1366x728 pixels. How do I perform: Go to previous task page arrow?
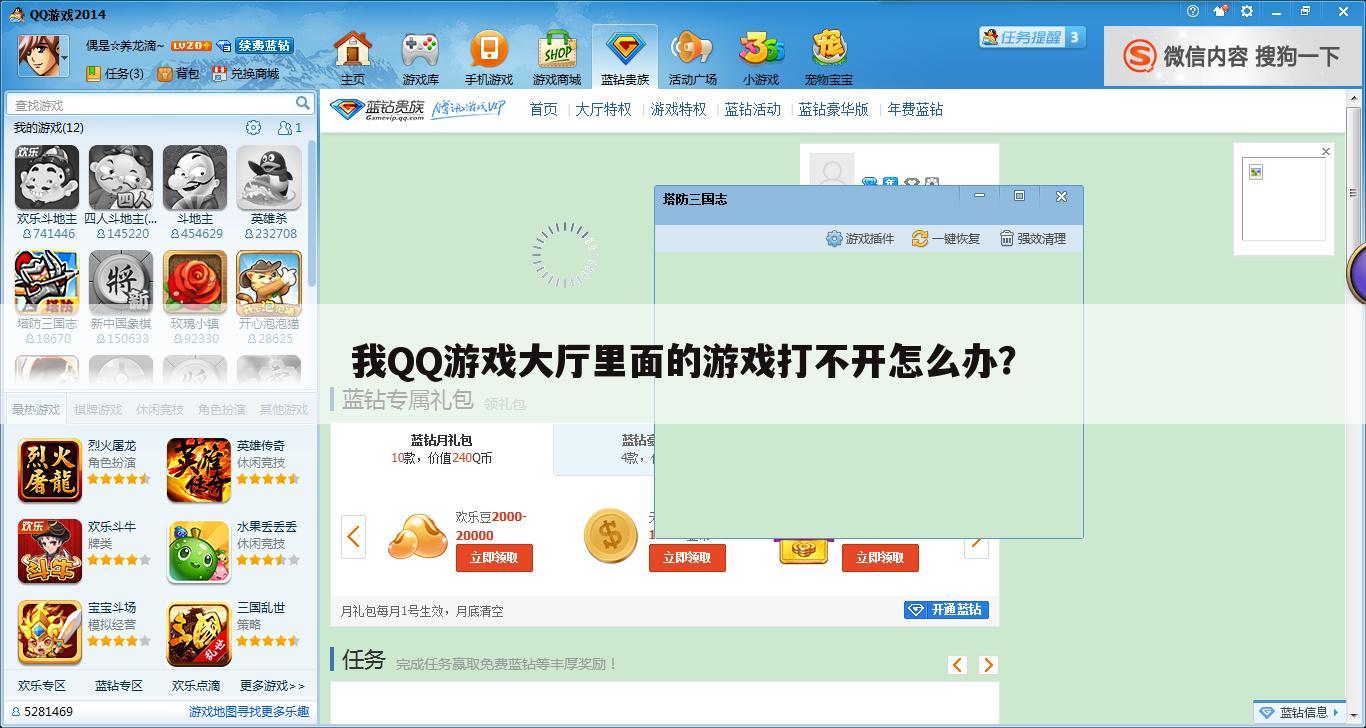coord(957,665)
